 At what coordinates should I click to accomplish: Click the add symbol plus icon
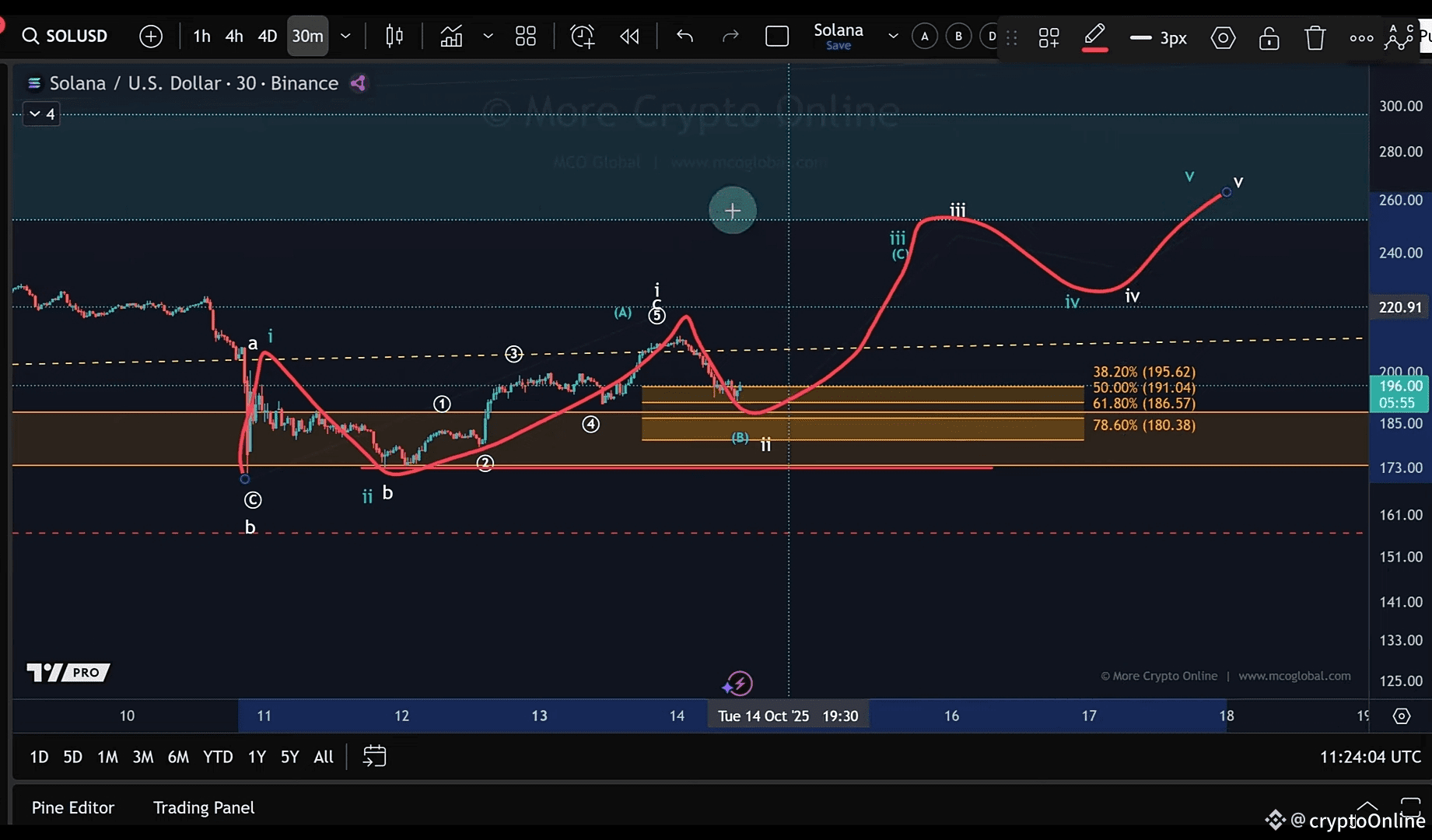(x=151, y=36)
